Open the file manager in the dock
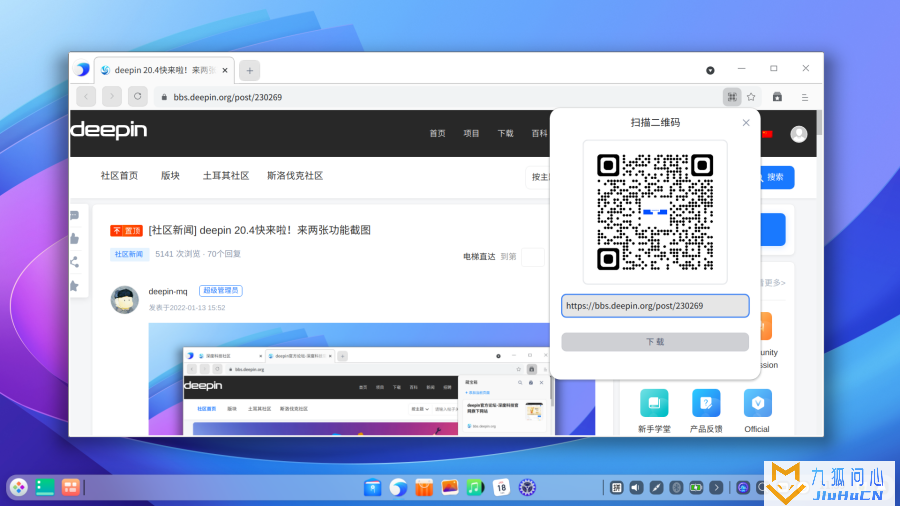Screen dimensions: 900x506 (373, 488)
